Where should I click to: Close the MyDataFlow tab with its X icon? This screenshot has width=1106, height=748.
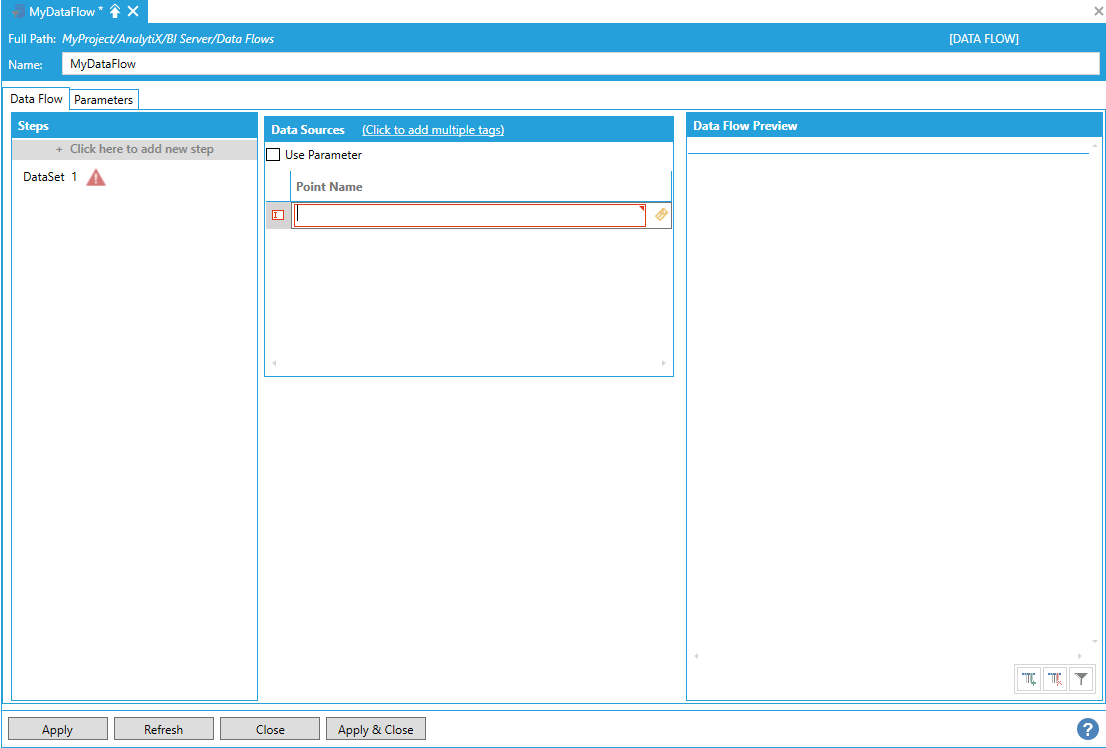[x=133, y=12]
